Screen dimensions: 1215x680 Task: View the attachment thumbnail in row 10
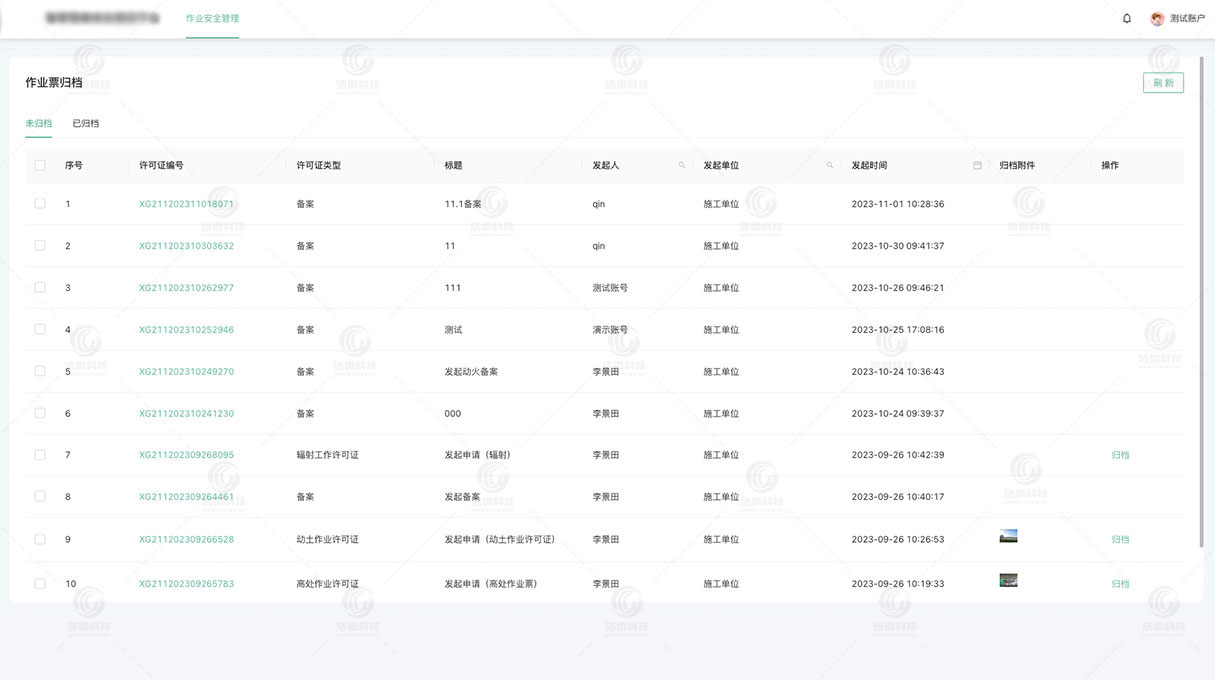pos(1008,578)
